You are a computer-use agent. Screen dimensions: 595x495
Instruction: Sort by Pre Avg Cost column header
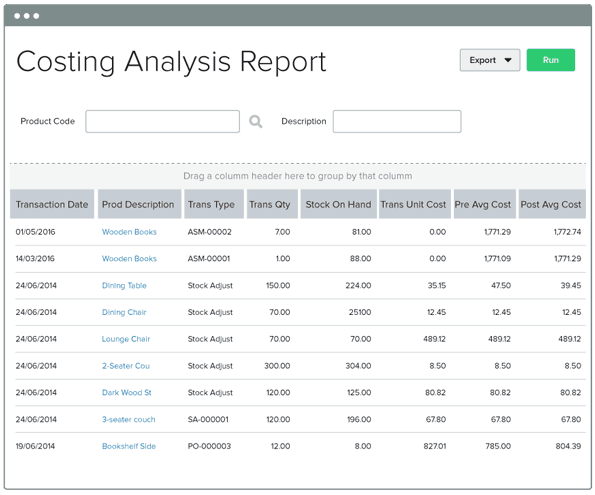click(485, 204)
